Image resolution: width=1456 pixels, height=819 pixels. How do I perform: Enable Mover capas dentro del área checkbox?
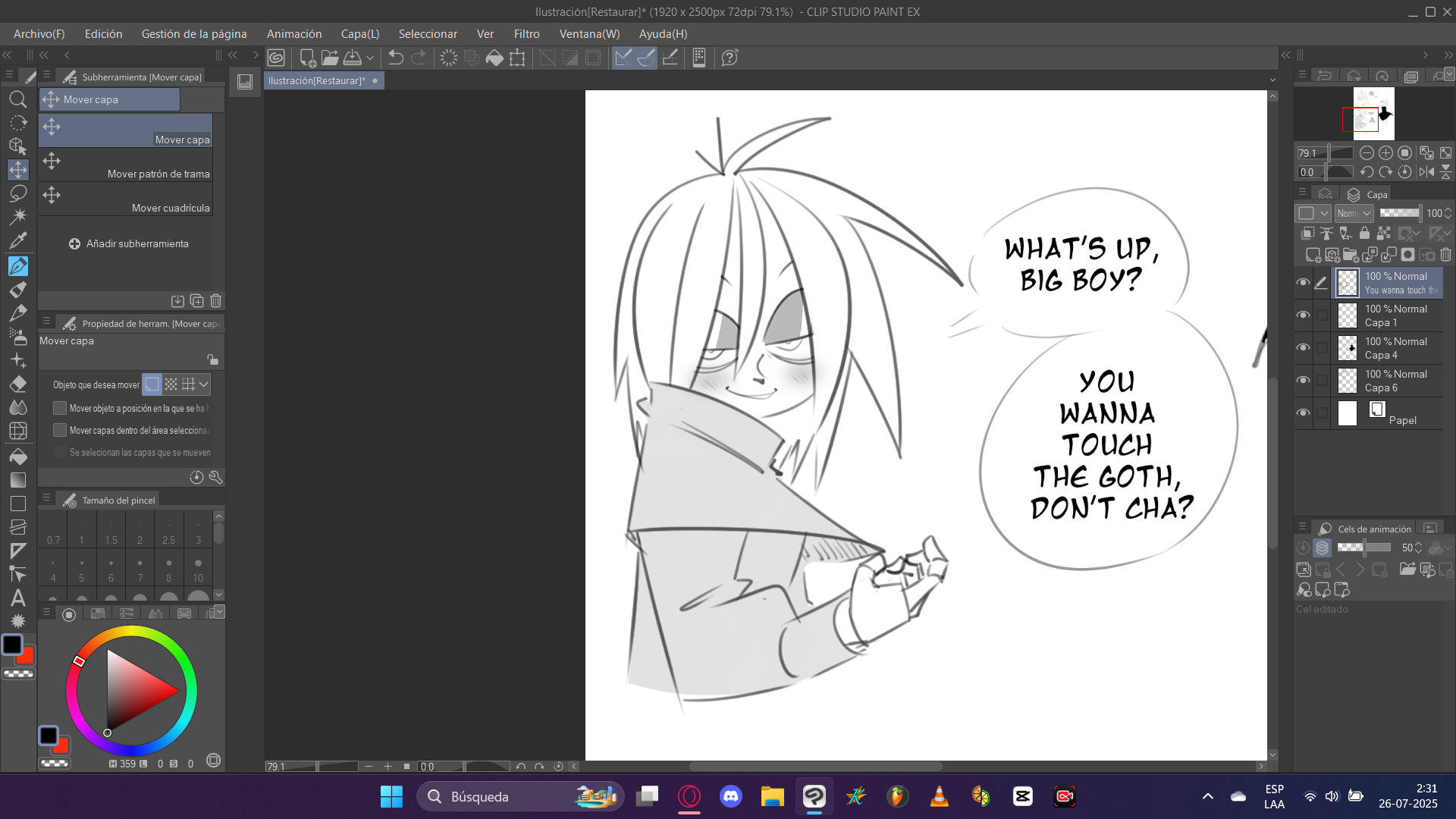point(60,430)
